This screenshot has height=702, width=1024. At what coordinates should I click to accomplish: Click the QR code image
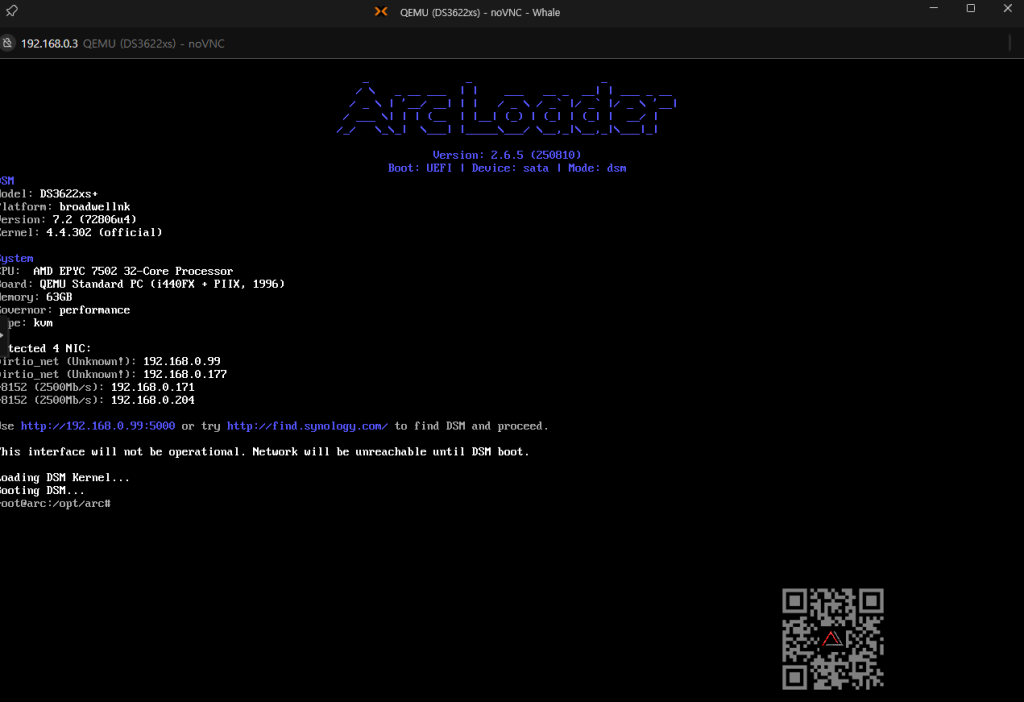click(832, 639)
